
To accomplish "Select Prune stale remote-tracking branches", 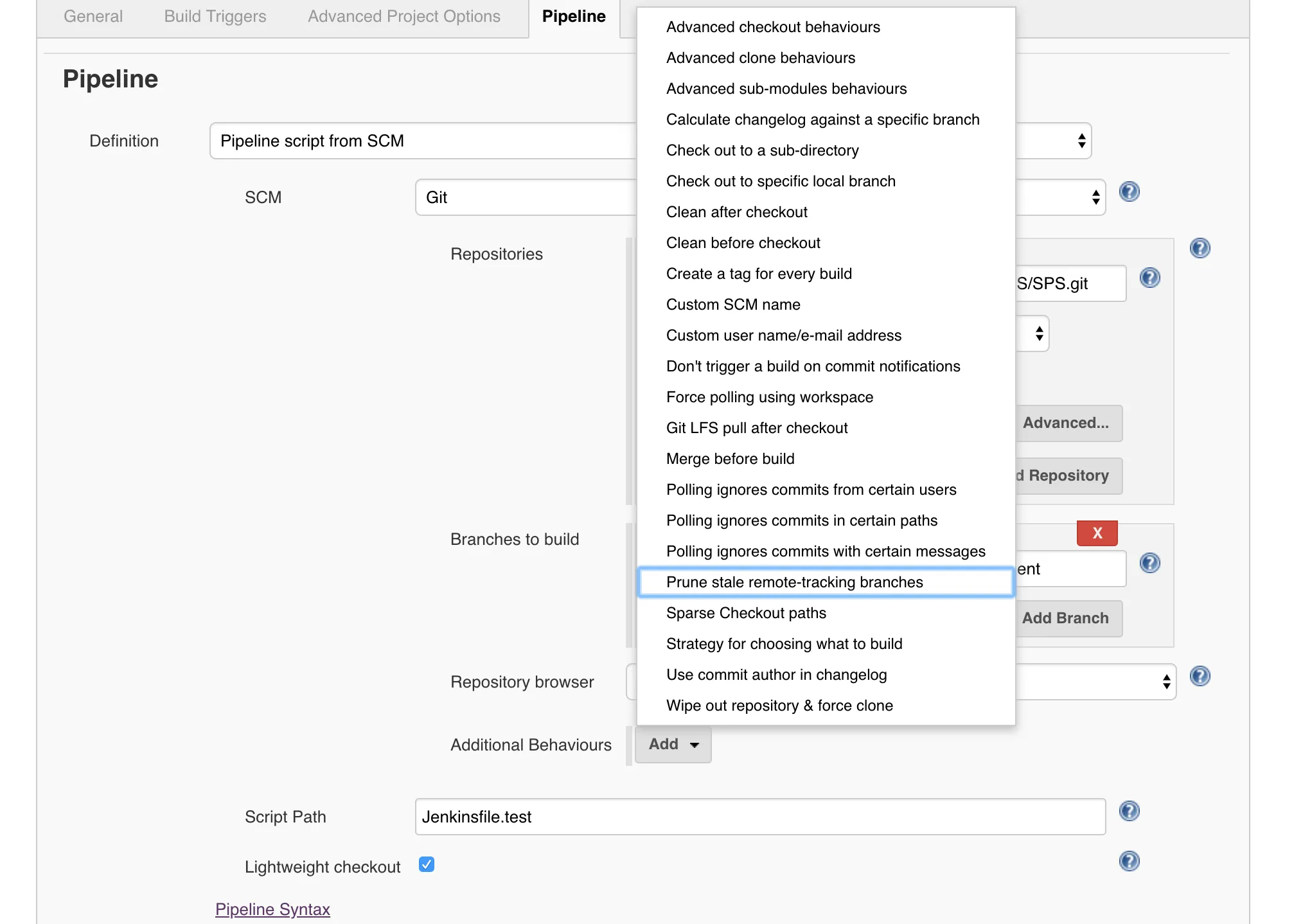I will 794,582.
